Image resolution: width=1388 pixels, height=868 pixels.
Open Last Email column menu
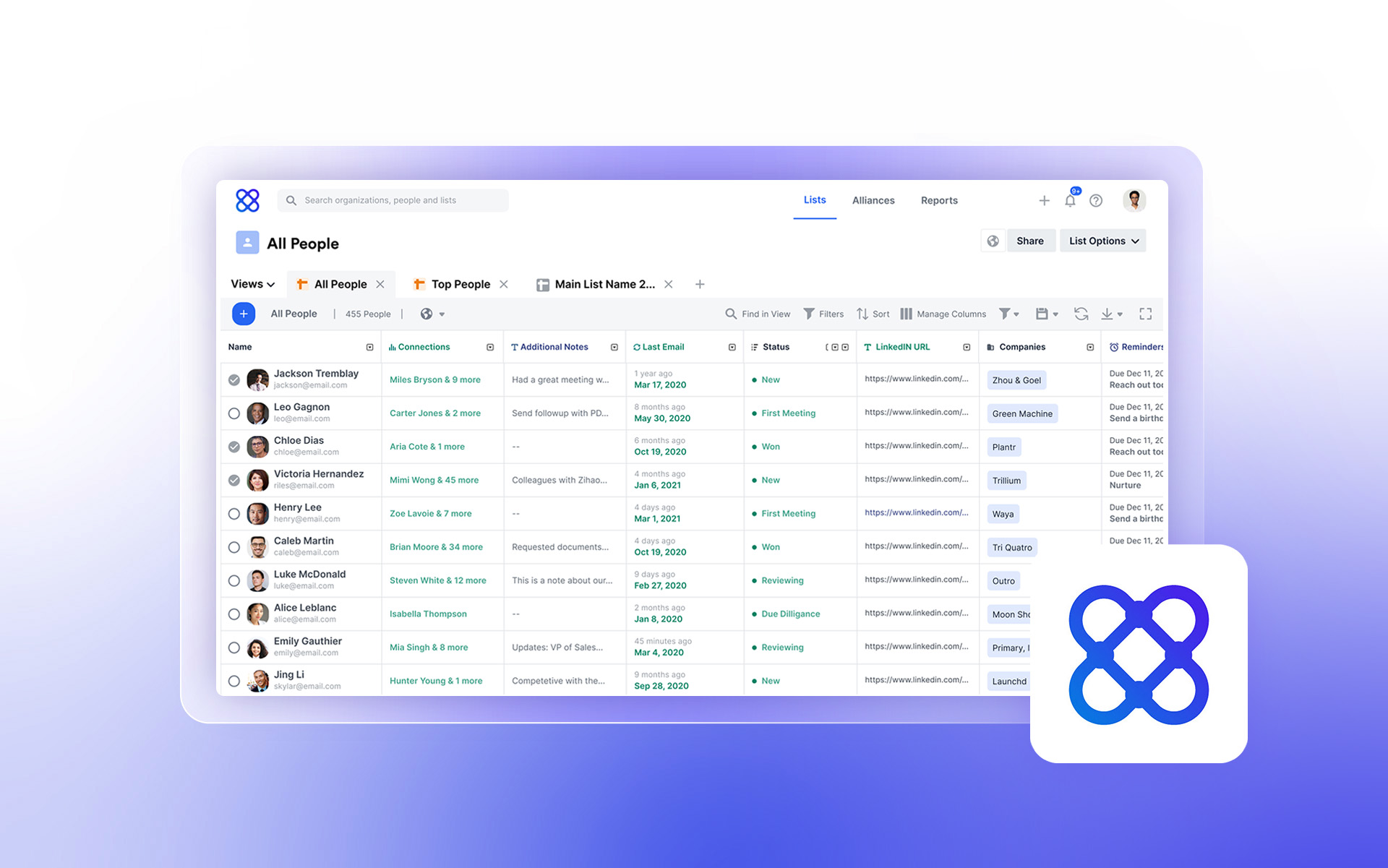coord(732,348)
